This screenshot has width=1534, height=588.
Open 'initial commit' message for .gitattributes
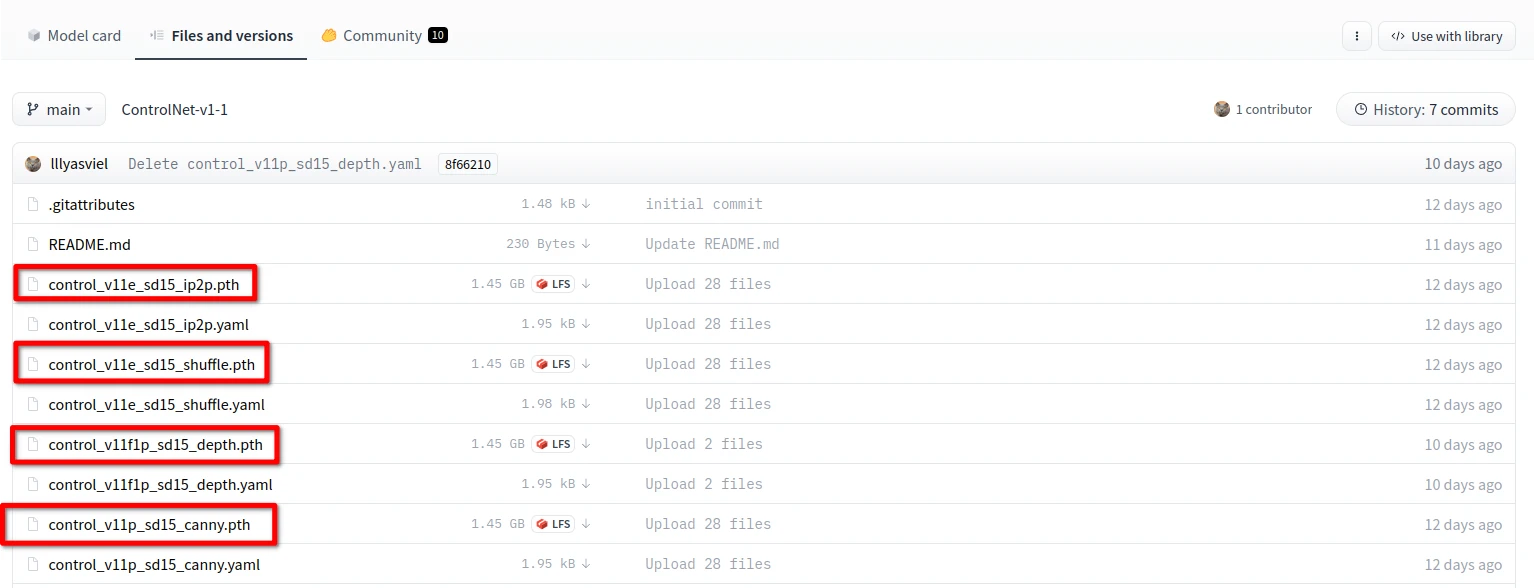[704, 204]
